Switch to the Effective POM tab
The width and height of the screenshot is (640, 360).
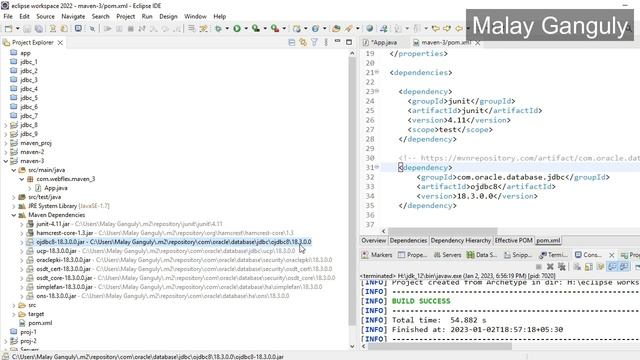[x=513, y=240]
